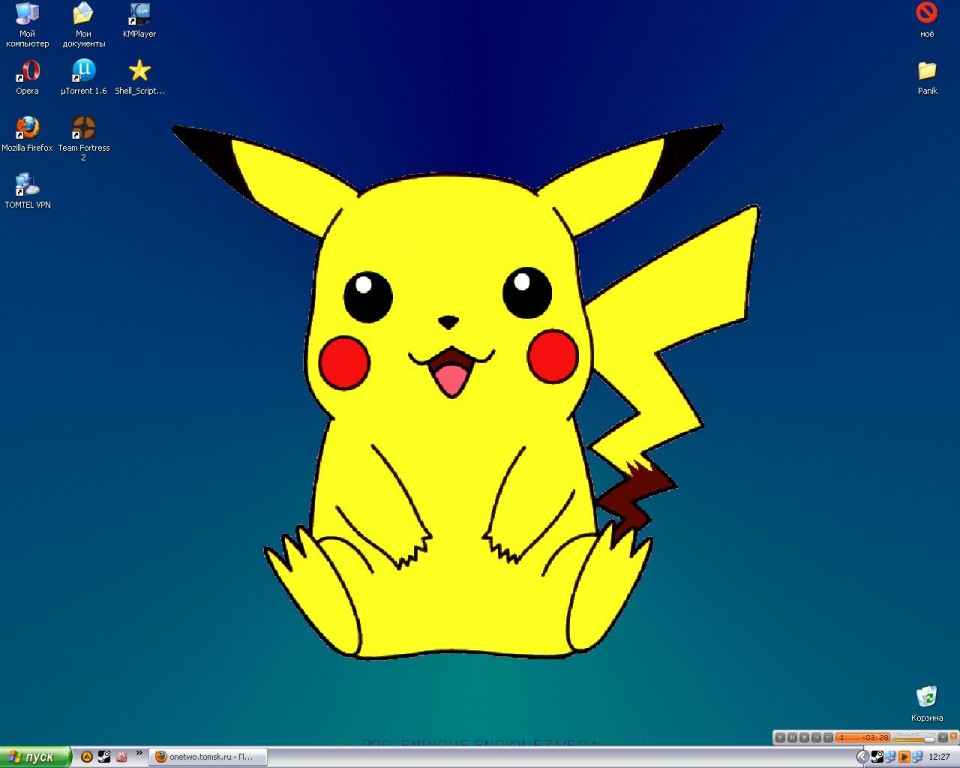Image resolution: width=960 pixels, height=768 pixels.
Task: Select the TOMTEL VPN connection icon
Action: [27, 191]
